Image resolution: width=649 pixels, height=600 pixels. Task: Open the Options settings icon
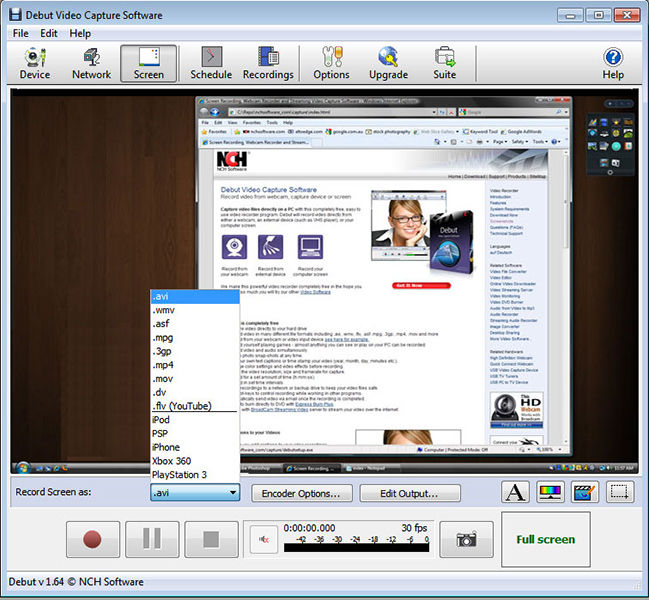pos(331,62)
